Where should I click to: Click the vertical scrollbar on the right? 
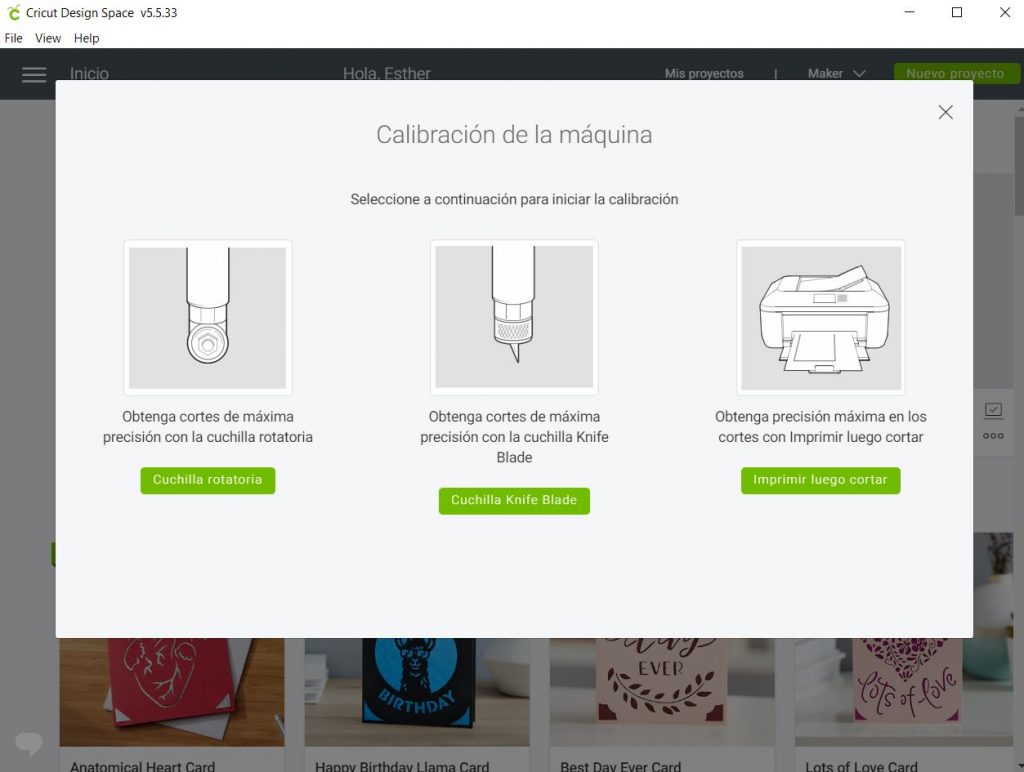point(1019,167)
